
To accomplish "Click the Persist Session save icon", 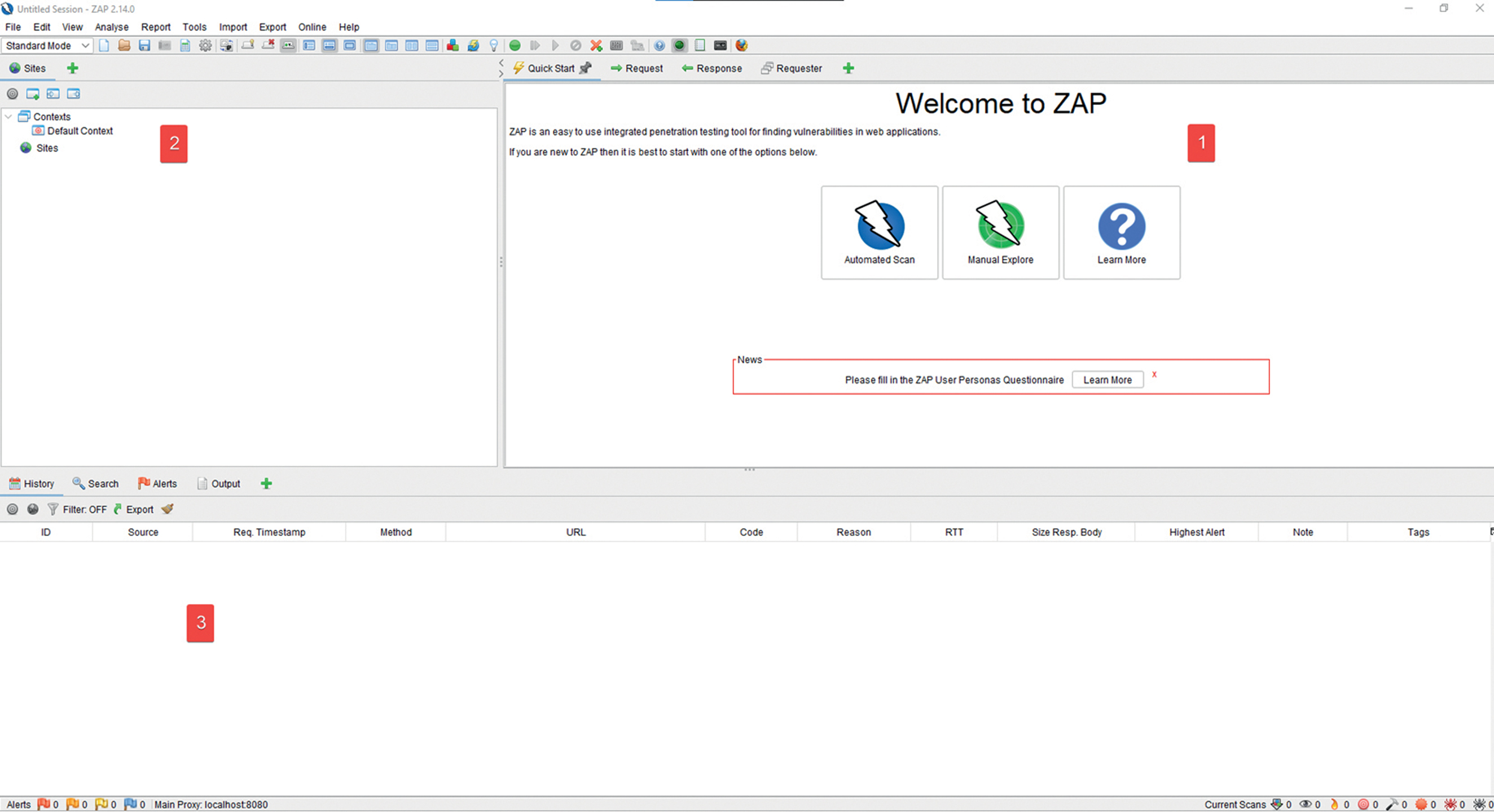I will 144,45.
